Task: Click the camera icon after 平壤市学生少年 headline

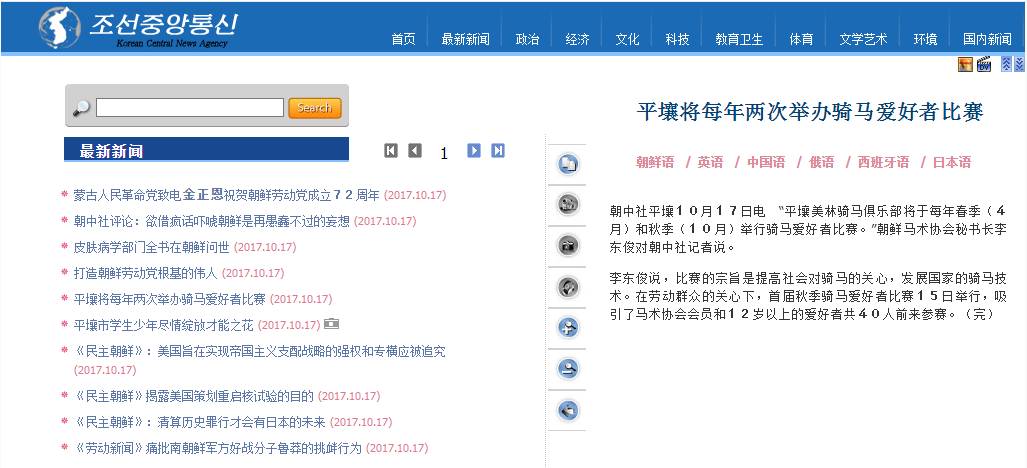Action: click(x=331, y=324)
